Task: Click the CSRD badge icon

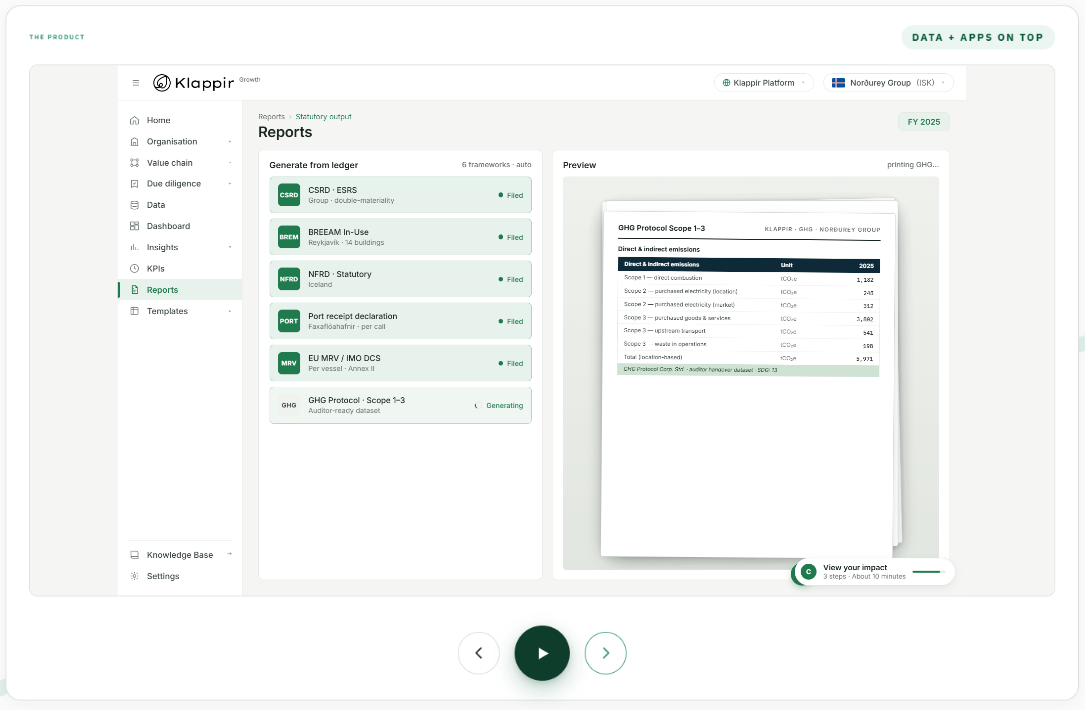Action: (x=289, y=195)
